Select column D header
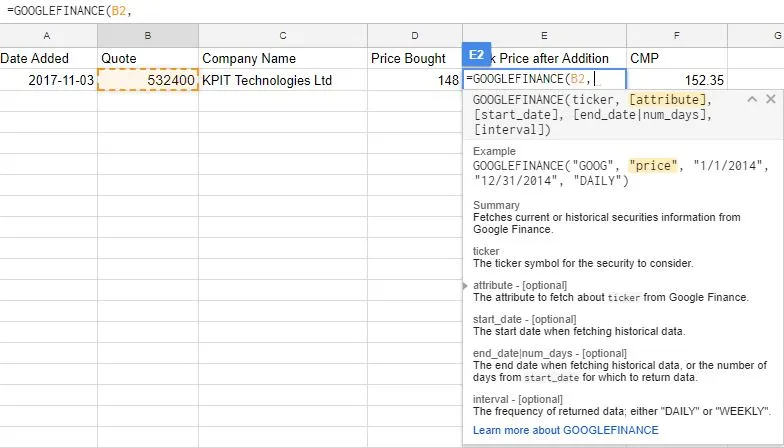 415,36
